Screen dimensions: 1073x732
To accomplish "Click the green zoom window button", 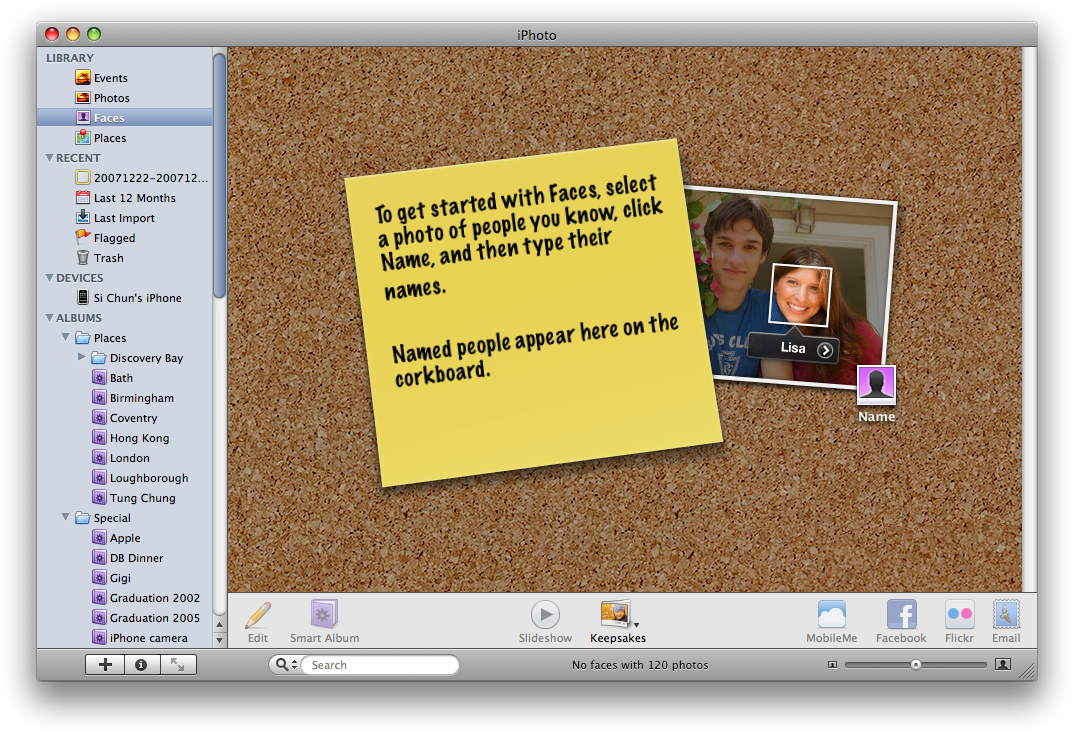I will (94, 34).
